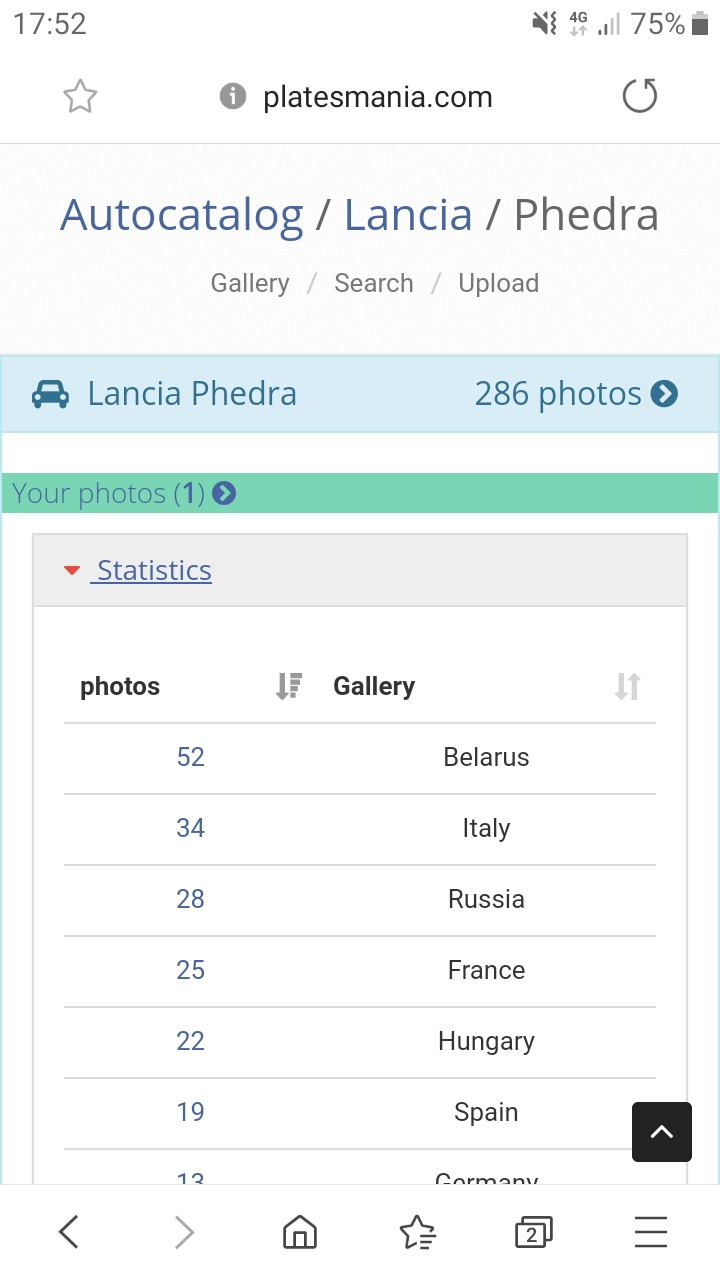Switch to the Search section
This screenshot has height=1280, width=720.
click(374, 283)
